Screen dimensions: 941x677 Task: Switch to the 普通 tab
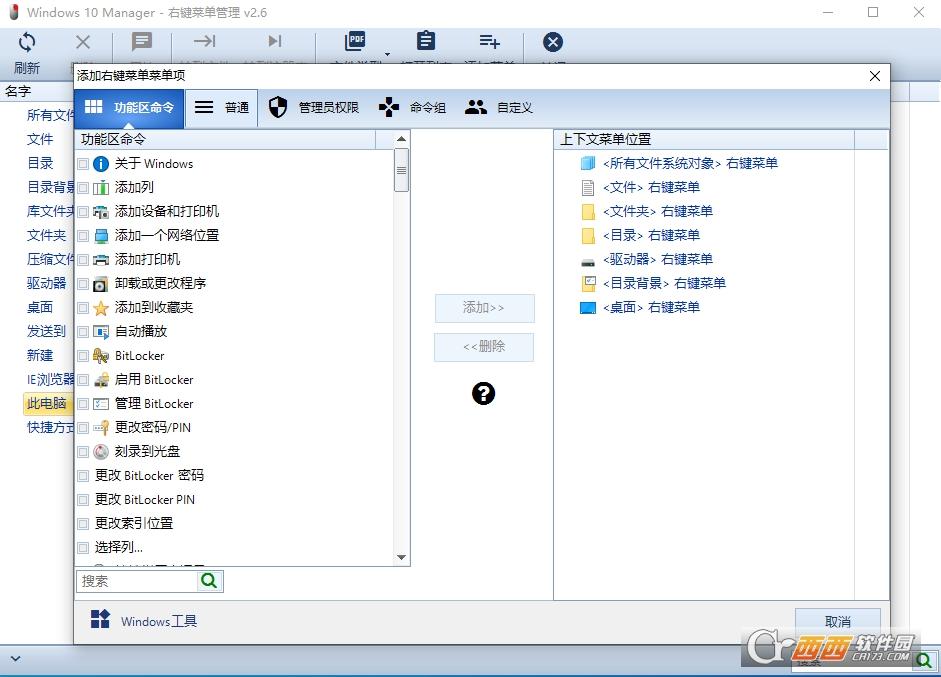point(221,108)
